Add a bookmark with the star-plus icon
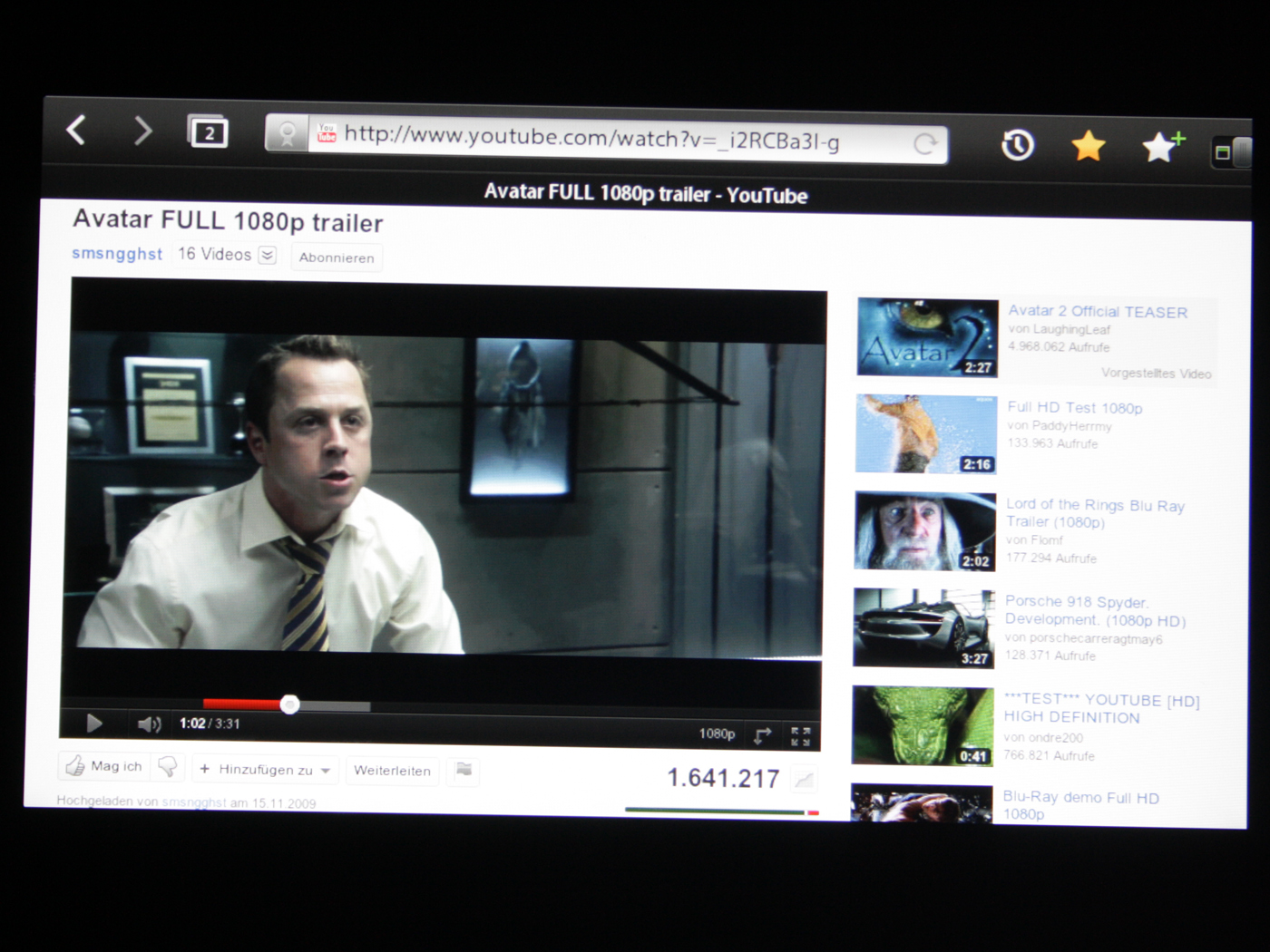Viewport: 1270px width, 952px height. 1162,147
